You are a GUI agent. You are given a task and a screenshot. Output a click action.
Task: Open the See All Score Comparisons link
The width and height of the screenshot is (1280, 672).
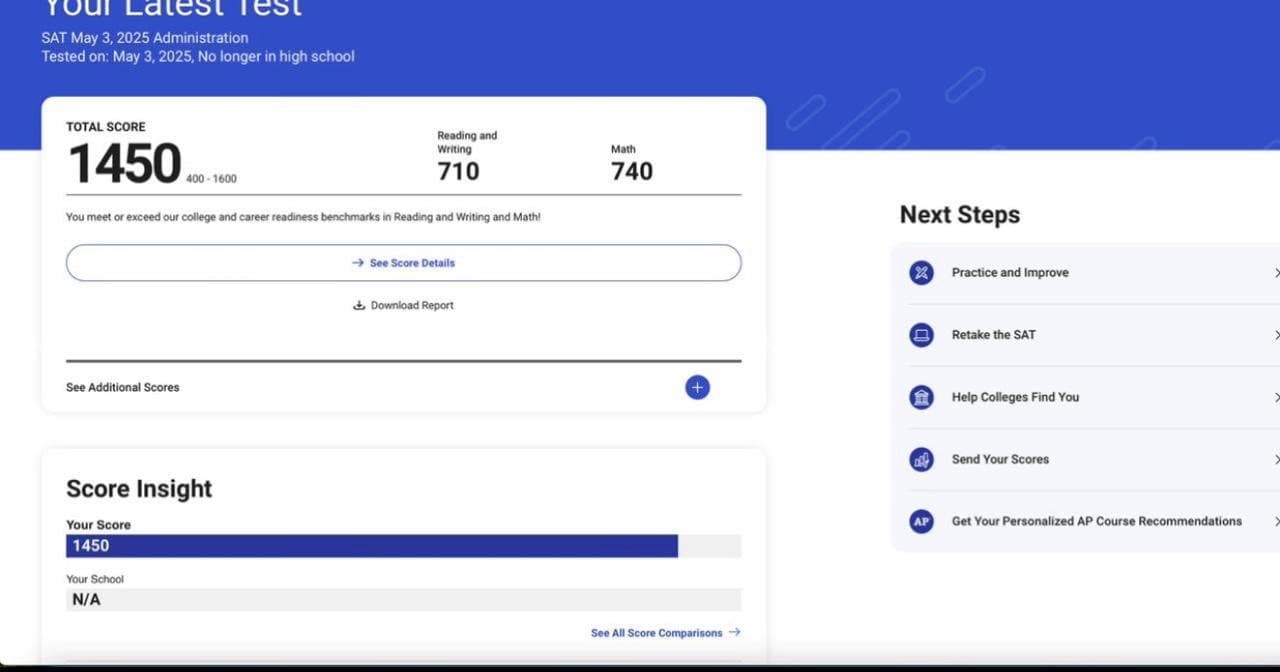point(656,633)
